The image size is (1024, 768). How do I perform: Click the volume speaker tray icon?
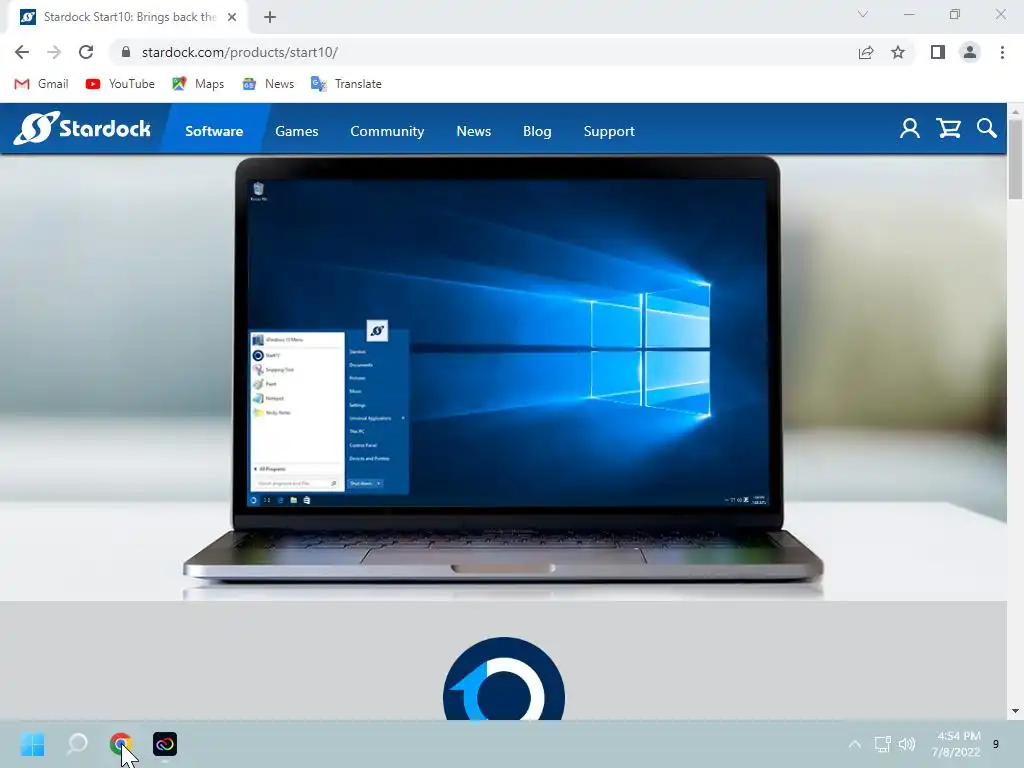pyautogui.click(x=907, y=744)
